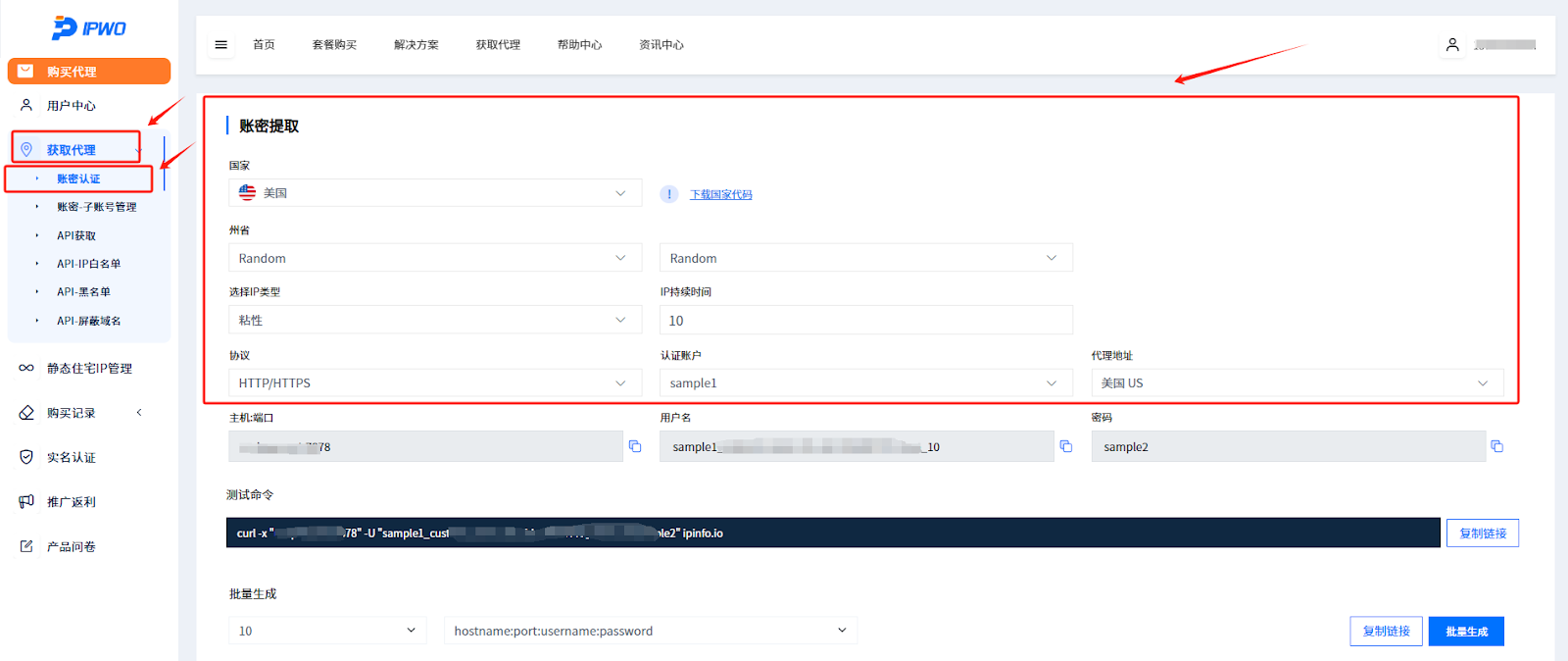
Task: Expand the 选择IP类型 dropdown
Action: coord(435,321)
